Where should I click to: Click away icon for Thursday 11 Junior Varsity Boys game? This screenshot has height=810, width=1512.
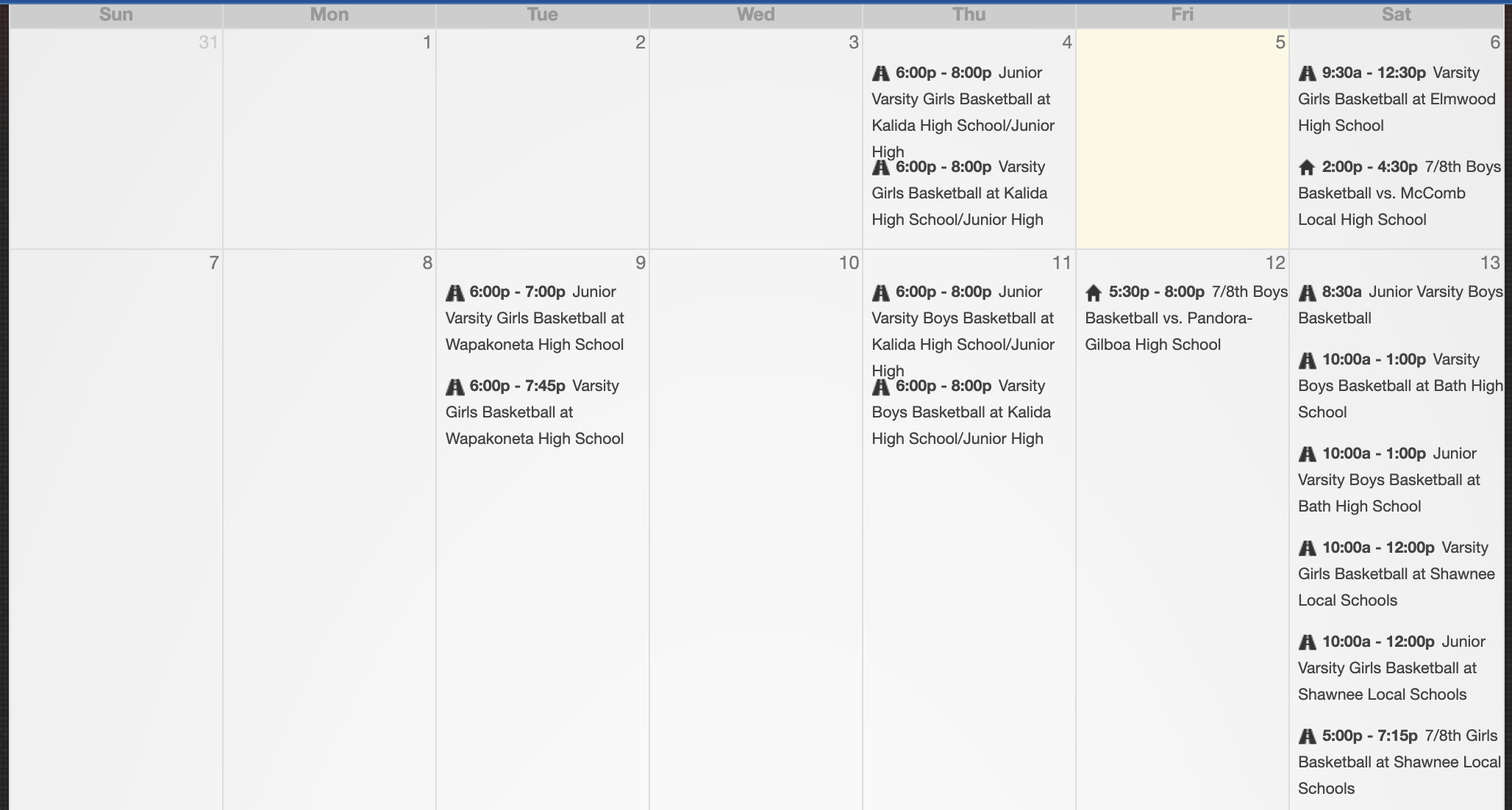tap(880, 293)
